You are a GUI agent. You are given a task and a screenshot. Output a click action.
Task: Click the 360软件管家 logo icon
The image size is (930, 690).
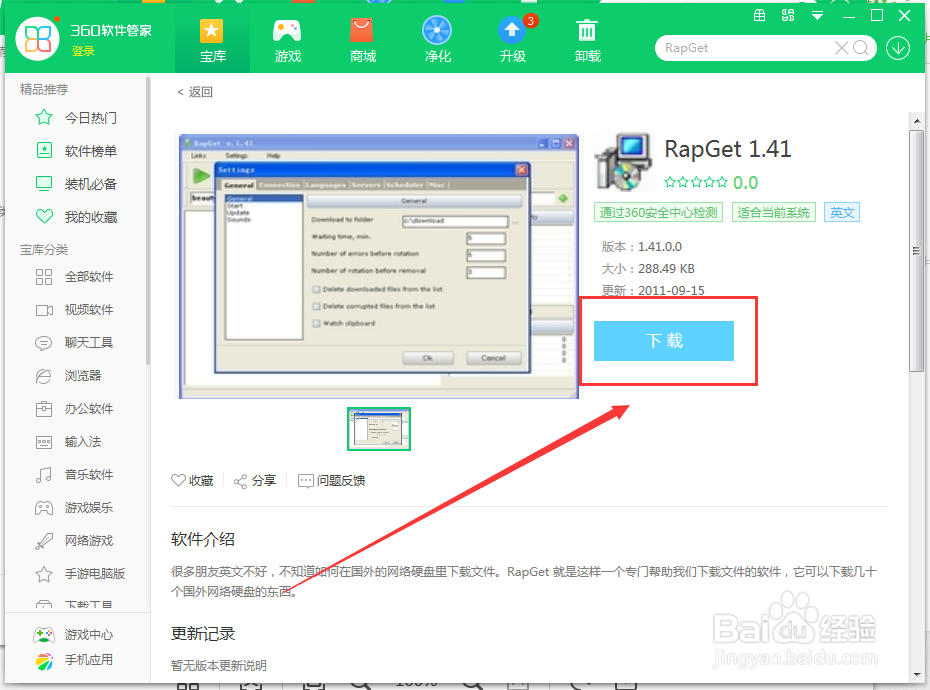coord(37,39)
